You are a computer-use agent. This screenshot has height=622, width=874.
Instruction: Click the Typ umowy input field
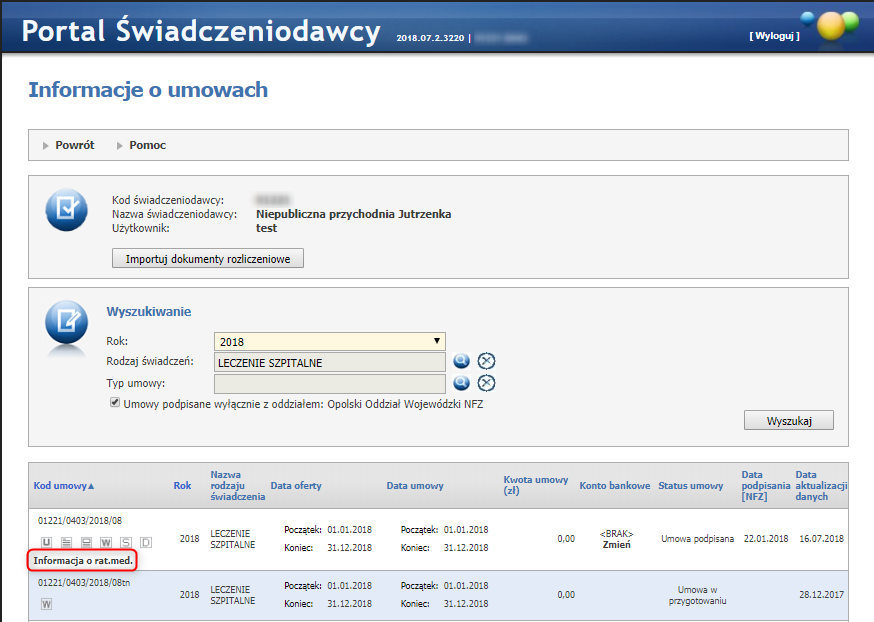(329, 384)
